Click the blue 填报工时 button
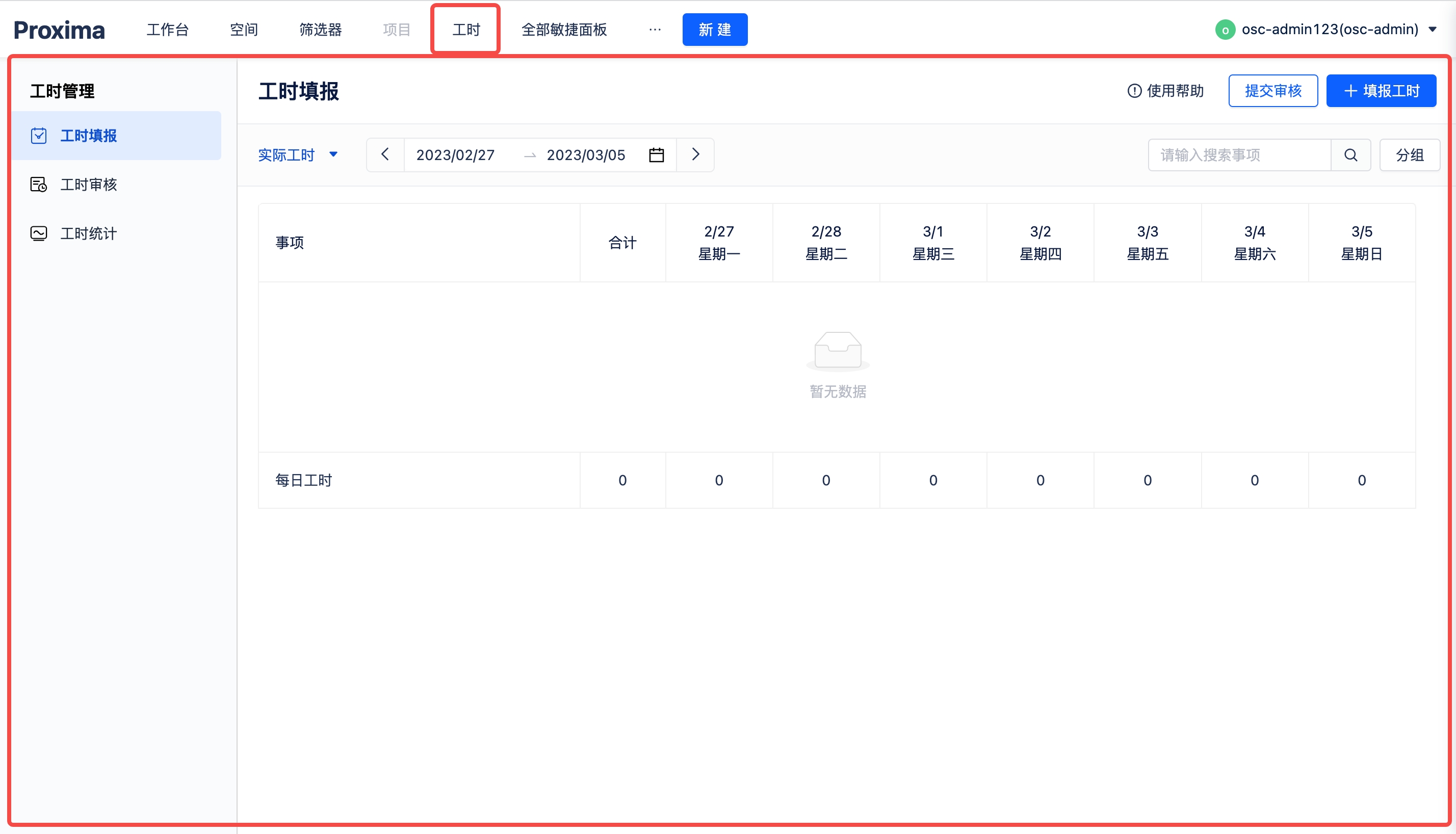1456x834 pixels. pos(1382,91)
